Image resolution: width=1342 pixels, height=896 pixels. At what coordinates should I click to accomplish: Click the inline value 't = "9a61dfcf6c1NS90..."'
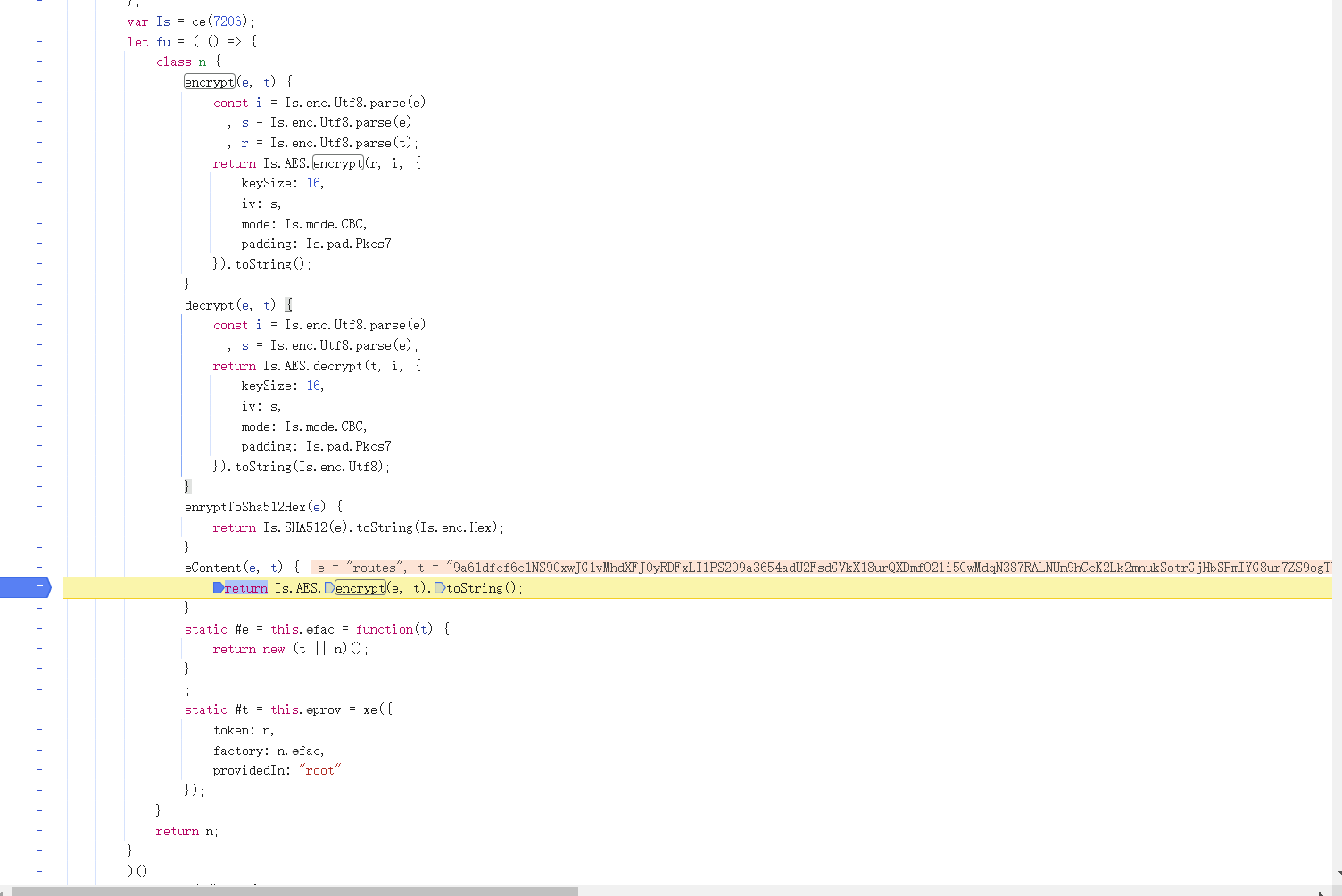874,568
